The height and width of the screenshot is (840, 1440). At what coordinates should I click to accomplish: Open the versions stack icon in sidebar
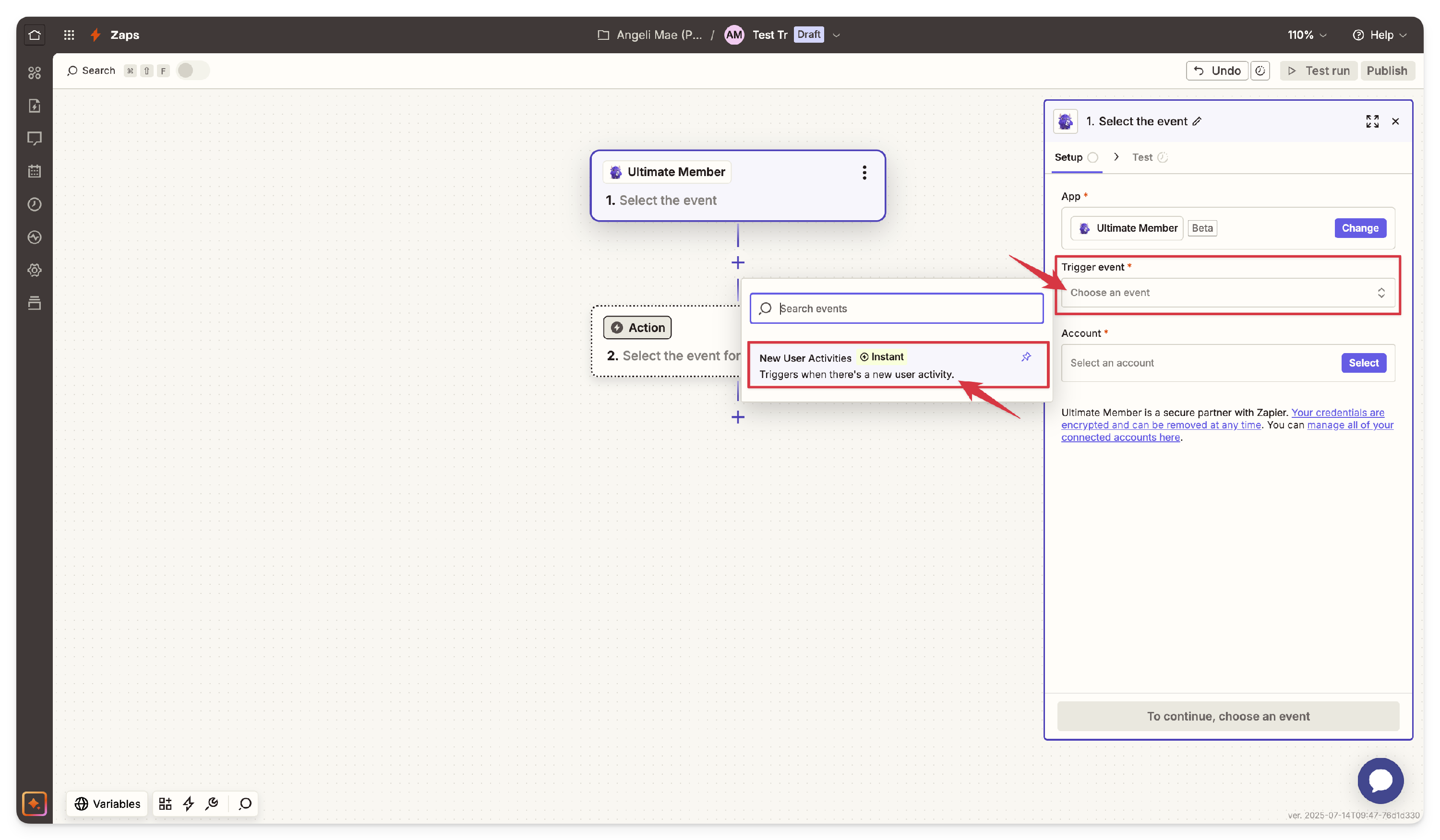click(34, 303)
